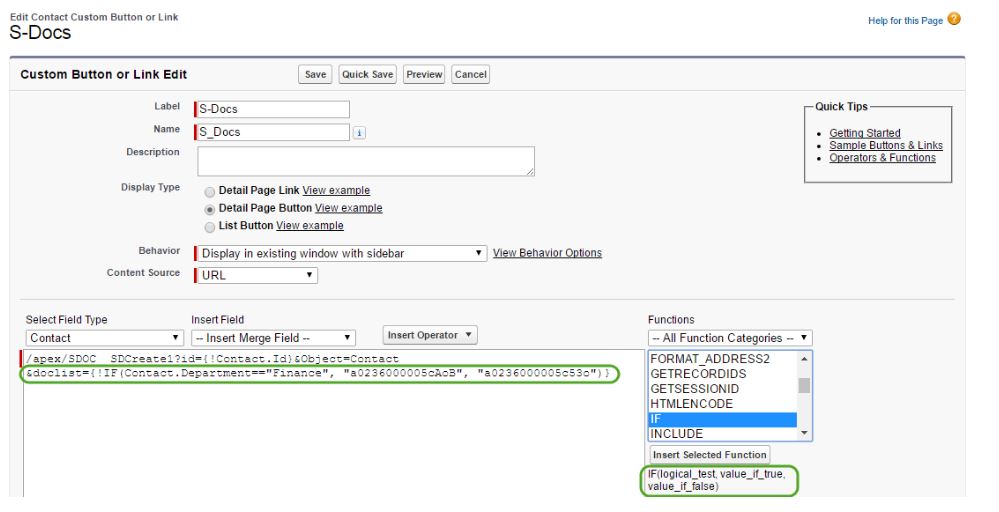The width and height of the screenshot is (999, 512).
Task: Save the custom button
Action: pyautogui.click(x=315, y=75)
